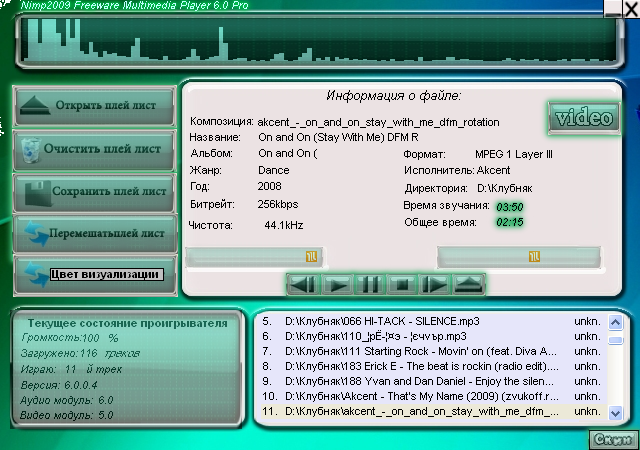Screen dimensions: 640x450
Task: Click the Dance genre value
Action: [x=274, y=170]
